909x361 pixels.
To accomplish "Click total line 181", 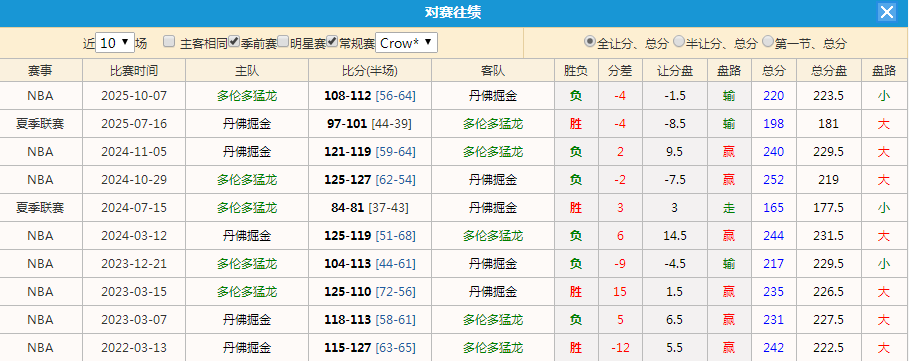I will [828, 123].
